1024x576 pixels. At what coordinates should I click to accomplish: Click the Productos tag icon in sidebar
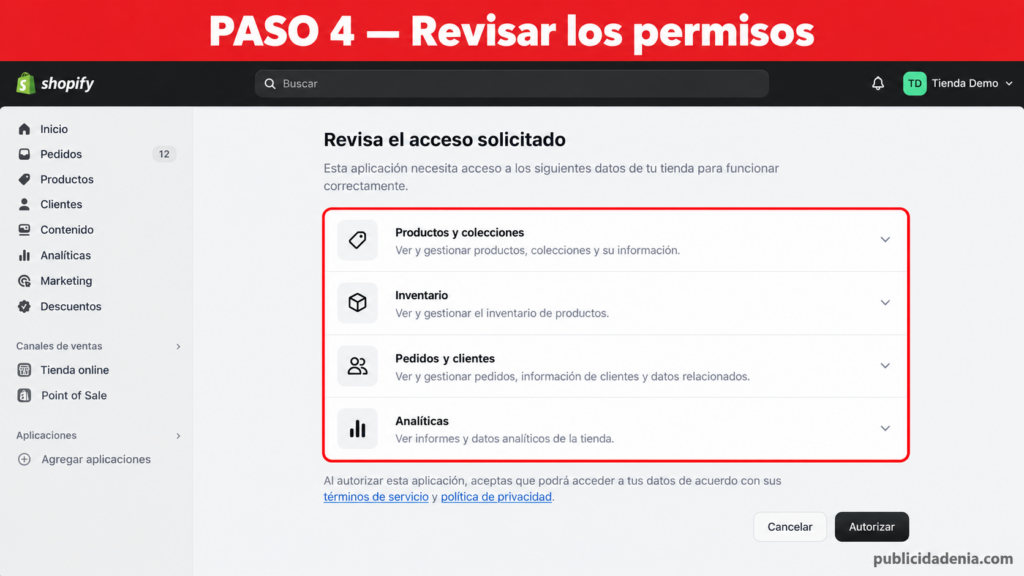[24, 179]
